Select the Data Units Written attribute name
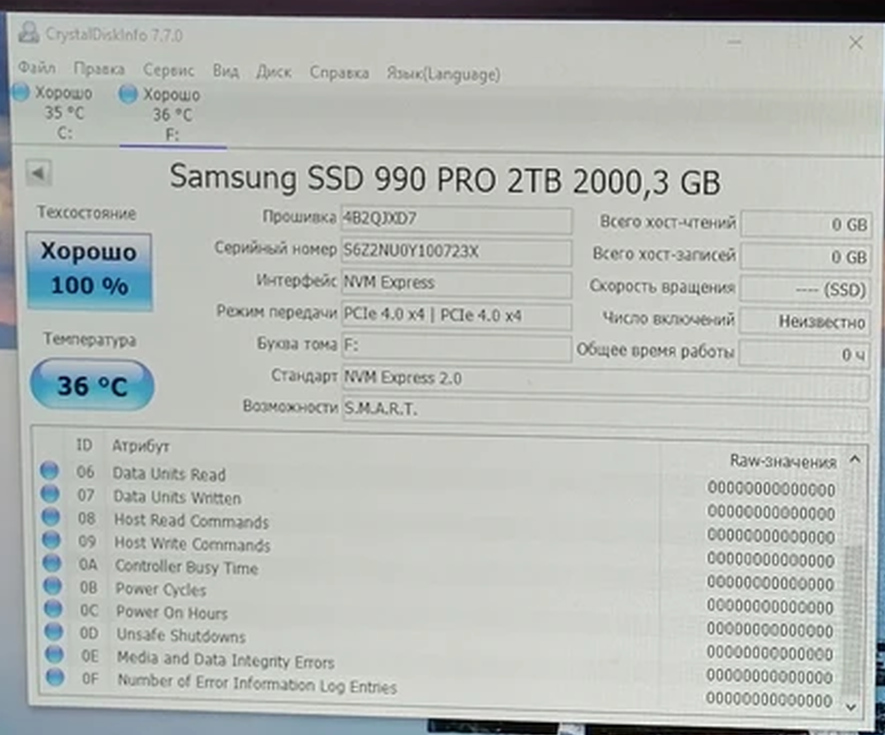 177,497
